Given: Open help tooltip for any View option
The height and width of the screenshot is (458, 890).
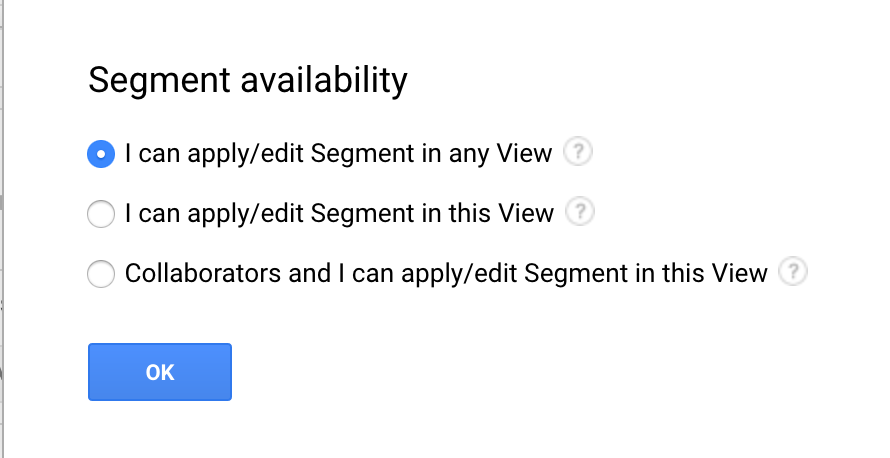Looking at the screenshot, I should 578,152.
